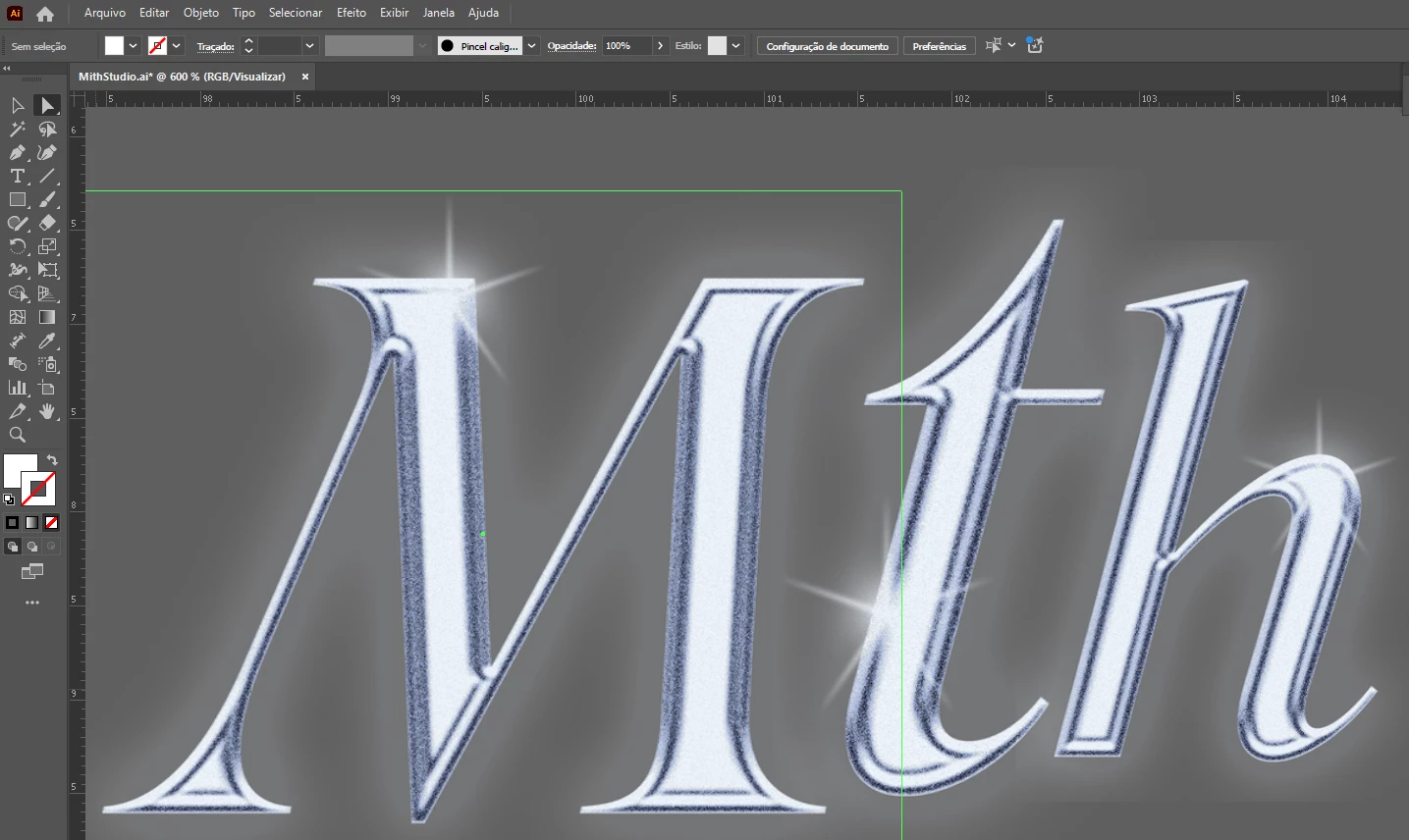This screenshot has height=840, width=1409.
Task: Select the Symbol Sprayer tool
Action: (x=47, y=364)
